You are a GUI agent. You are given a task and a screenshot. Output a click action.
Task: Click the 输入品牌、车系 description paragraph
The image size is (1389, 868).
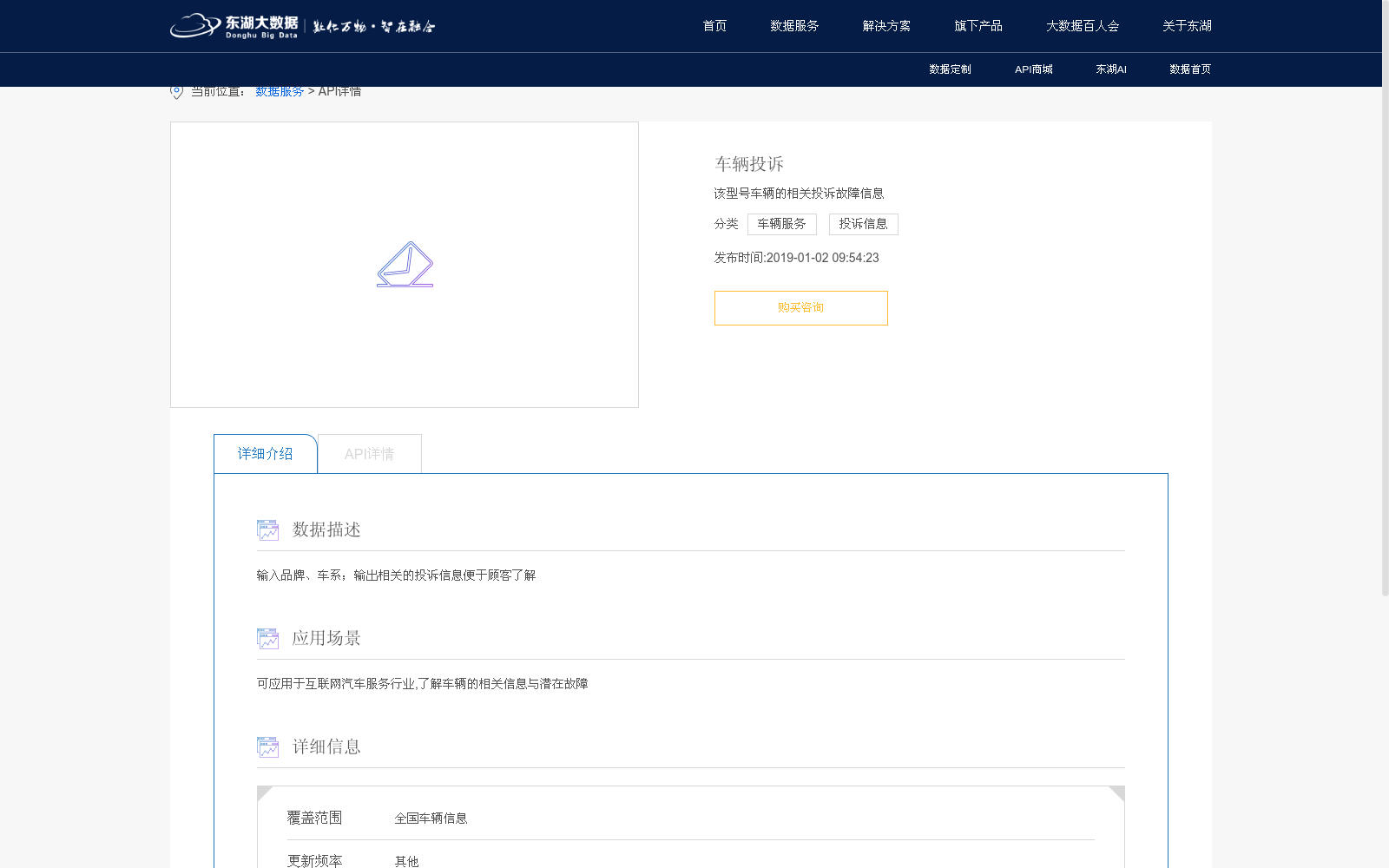tap(396, 575)
